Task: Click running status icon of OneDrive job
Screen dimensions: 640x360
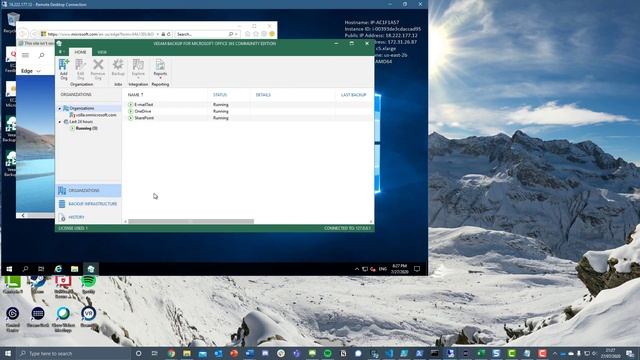Action: [131, 111]
